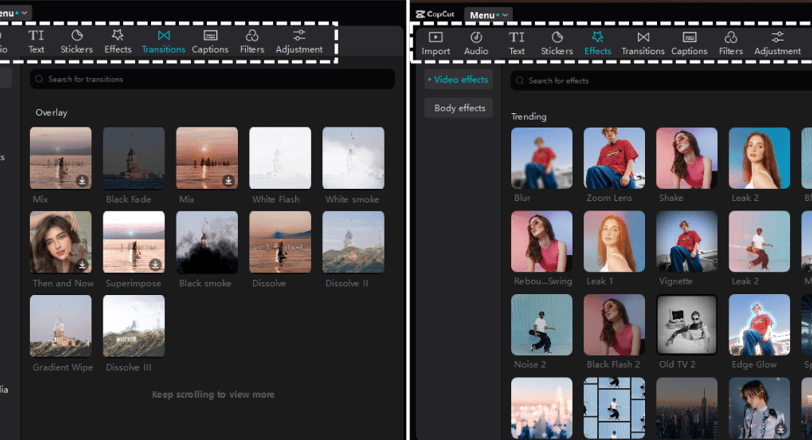The image size is (812, 440).
Task: Select the Noise 2 effect
Action: coord(542,325)
